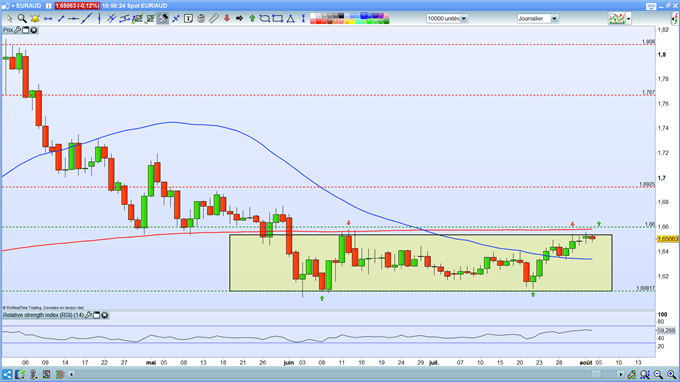Click the keyboard icon in title bar
680x382 pixels.
click(x=651, y=6)
